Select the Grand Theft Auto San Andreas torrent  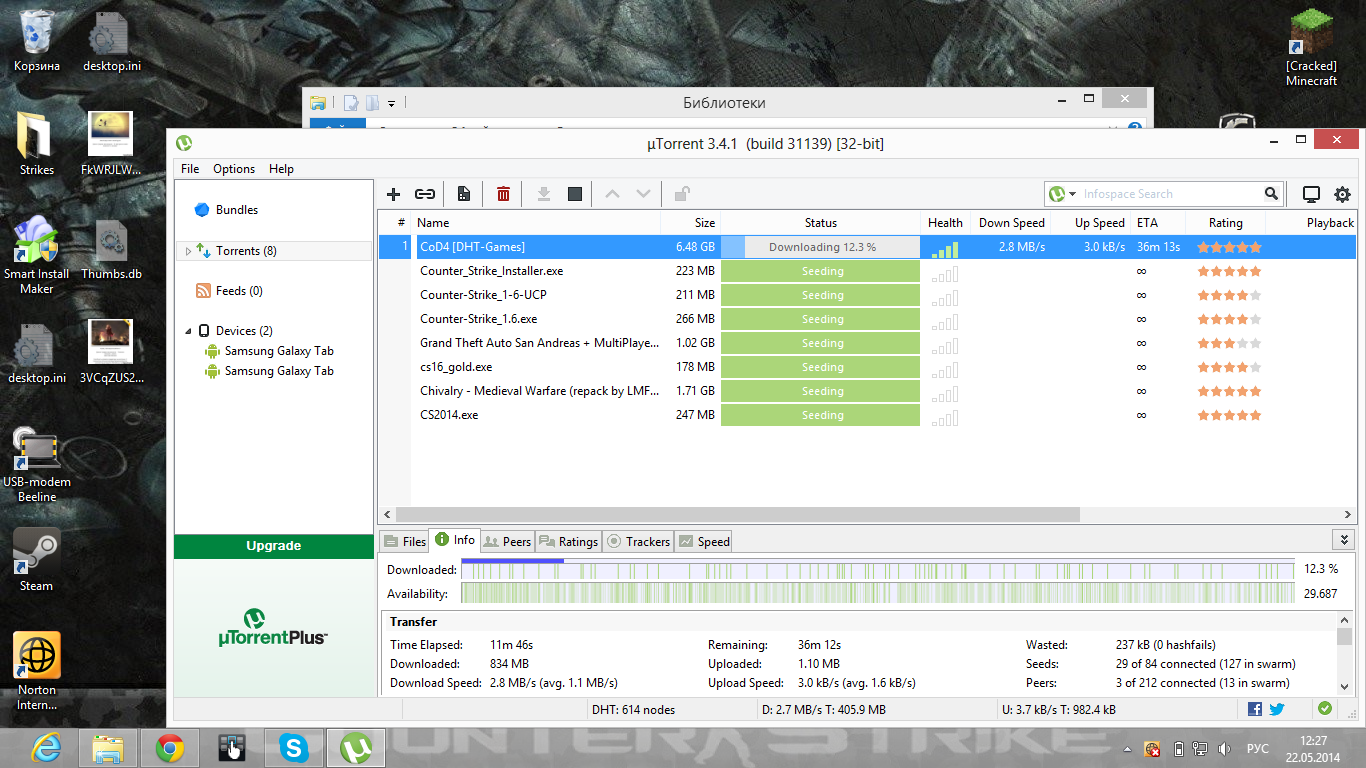click(867, 343)
